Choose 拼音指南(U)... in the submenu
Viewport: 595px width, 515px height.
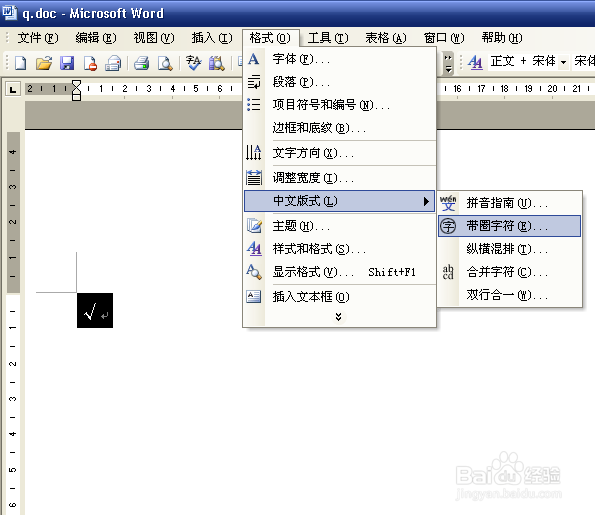click(509, 203)
